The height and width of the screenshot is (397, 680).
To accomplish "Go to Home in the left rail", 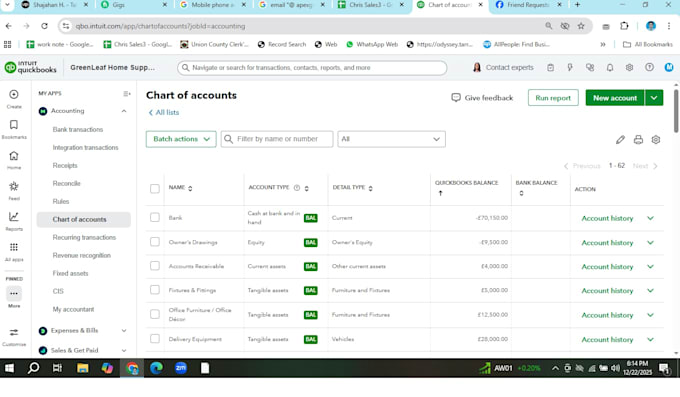I will (x=14, y=156).
